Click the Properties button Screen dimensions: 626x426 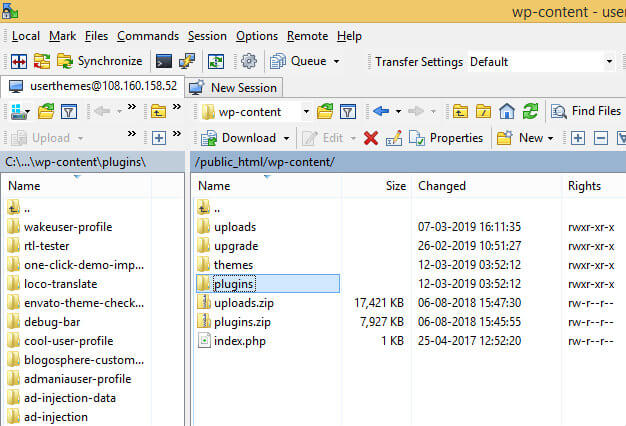pos(446,138)
